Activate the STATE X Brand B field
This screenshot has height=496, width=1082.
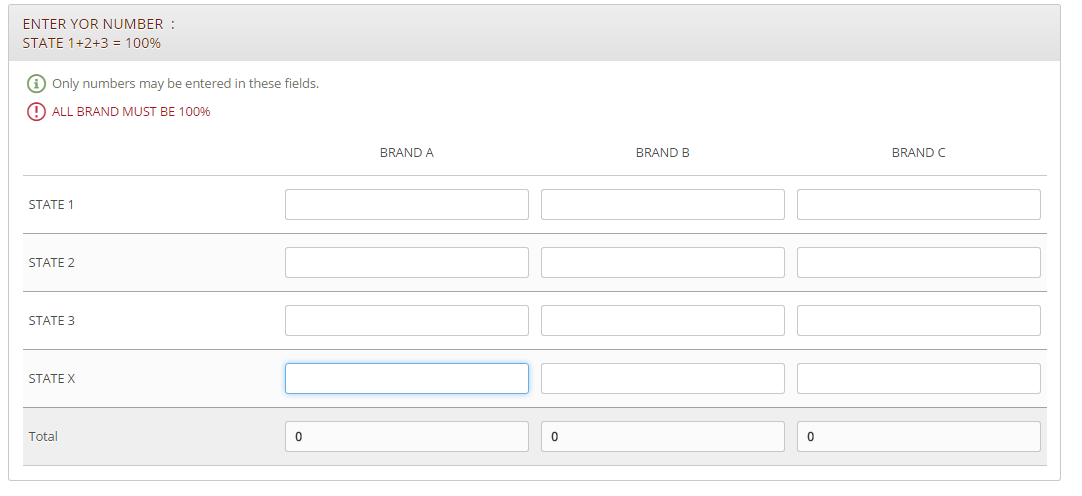tap(662, 379)
